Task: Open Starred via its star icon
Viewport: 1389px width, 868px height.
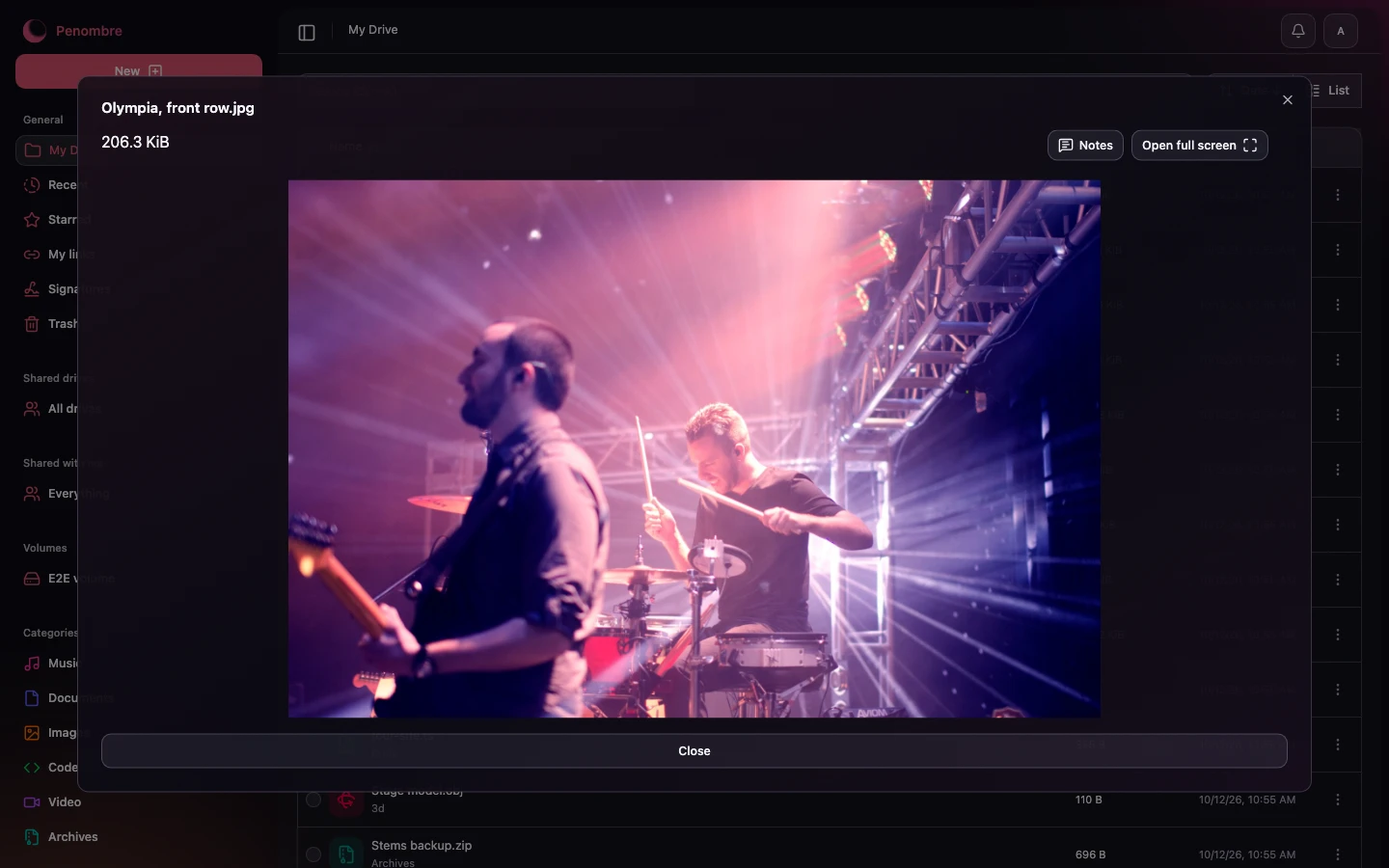Action: 32,220
